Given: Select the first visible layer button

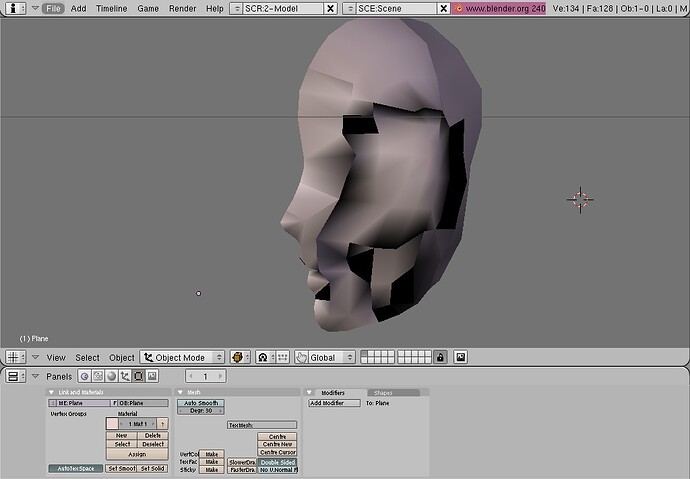Looking at the screenshot, I should point(364,354).
